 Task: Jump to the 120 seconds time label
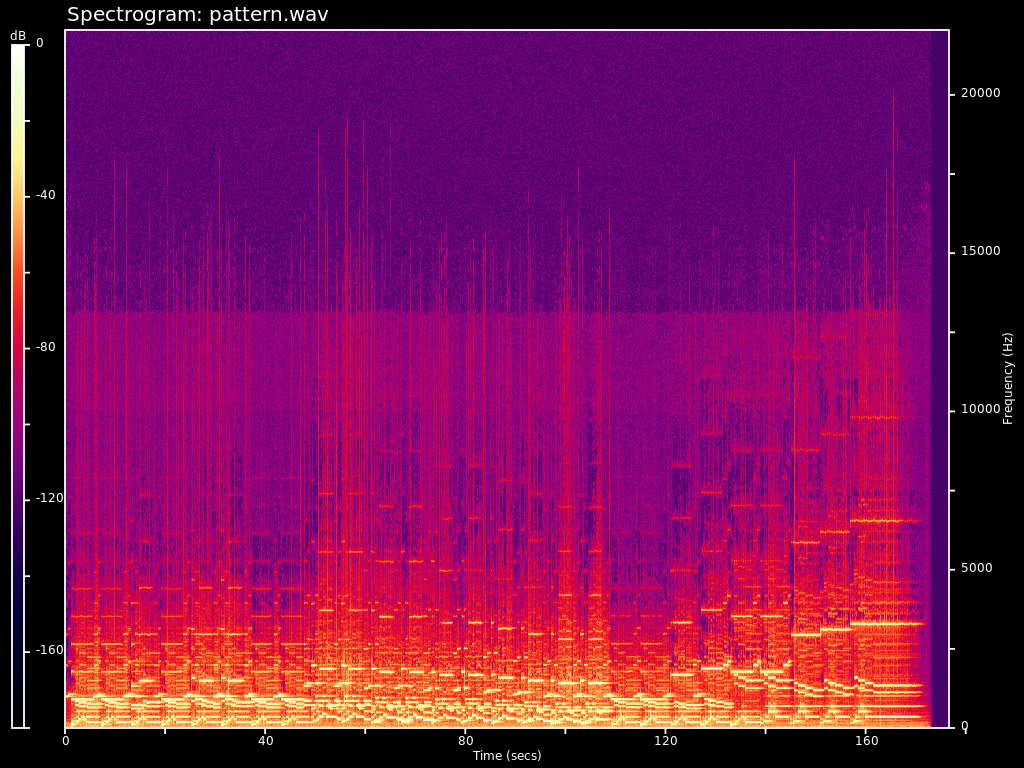click(666, 741)
